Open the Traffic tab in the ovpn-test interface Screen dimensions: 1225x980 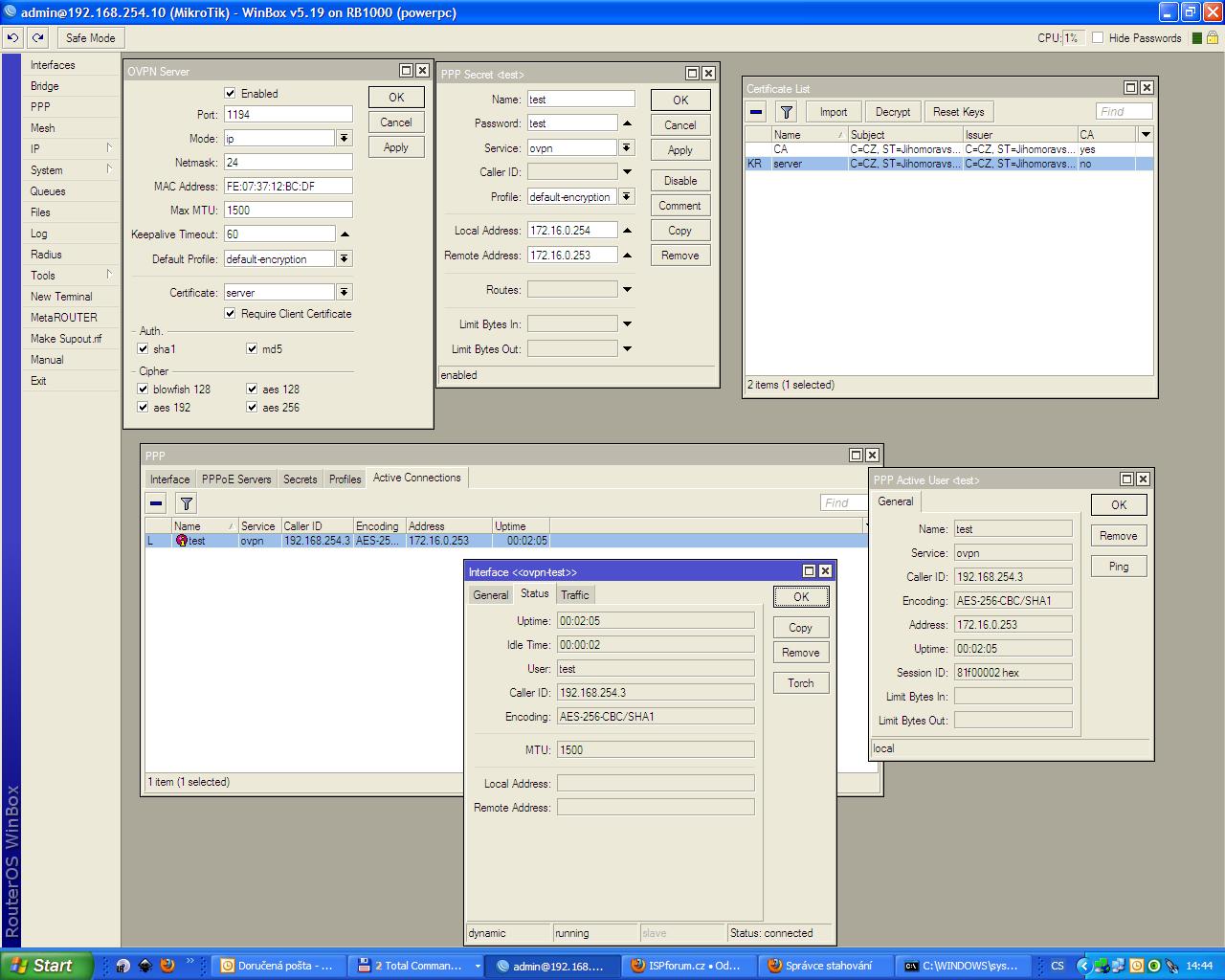[x=574, y=594]
